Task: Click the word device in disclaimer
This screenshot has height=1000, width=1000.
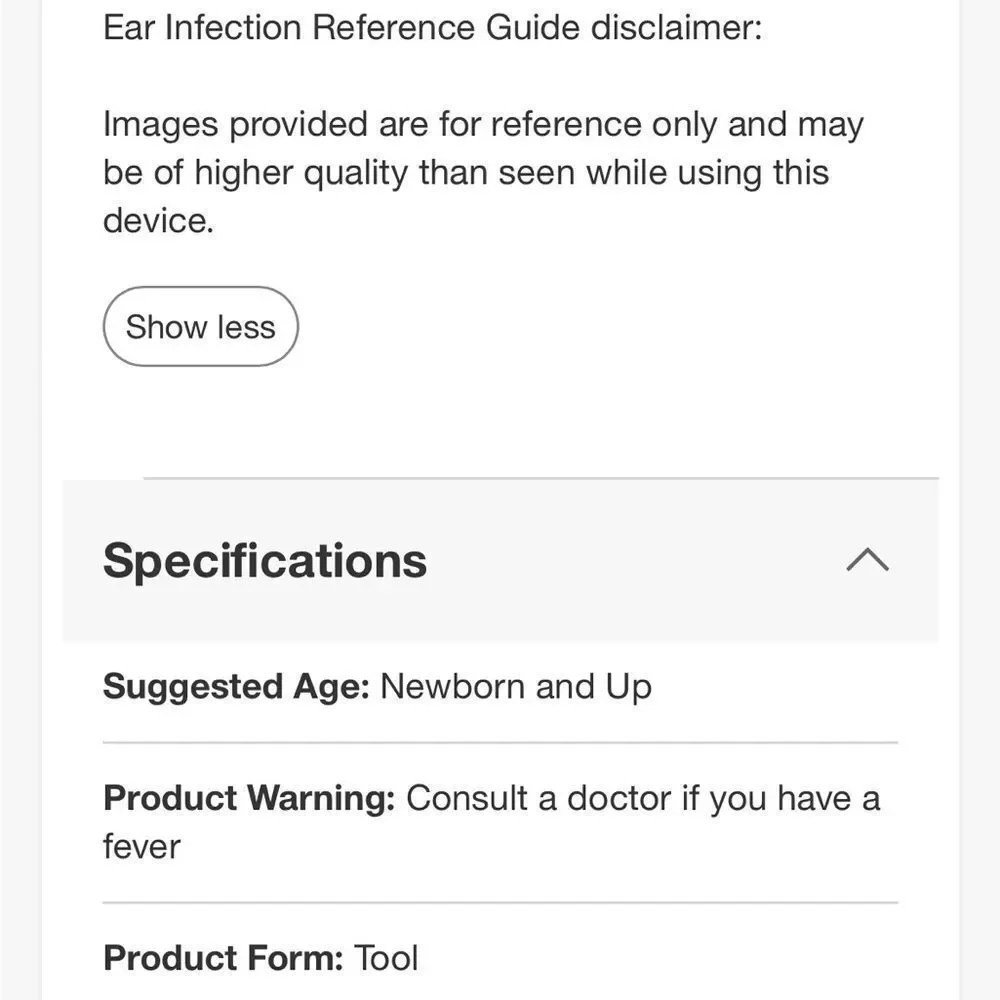Action: click(x=158, y=221)
